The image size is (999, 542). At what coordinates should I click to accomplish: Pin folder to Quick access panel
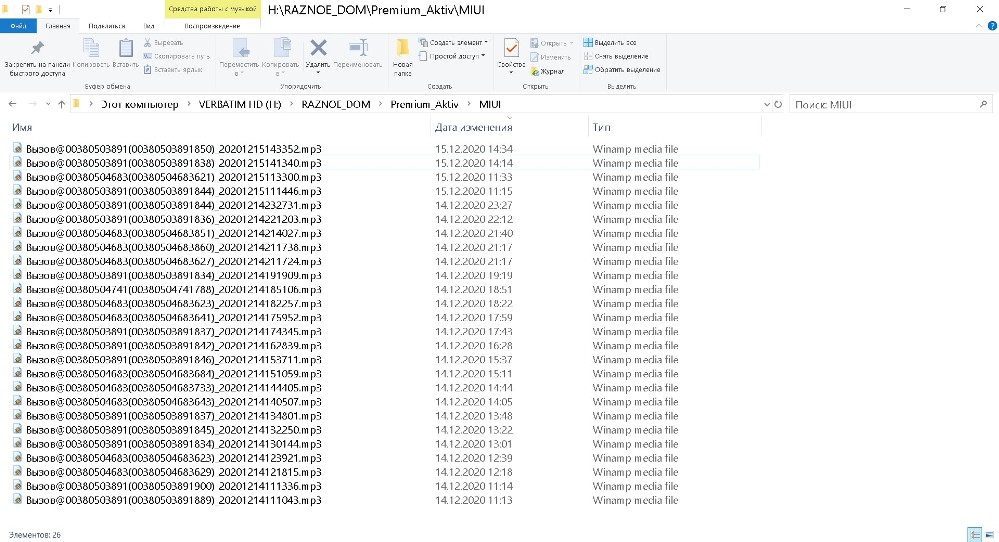click(x=37, y=57)
